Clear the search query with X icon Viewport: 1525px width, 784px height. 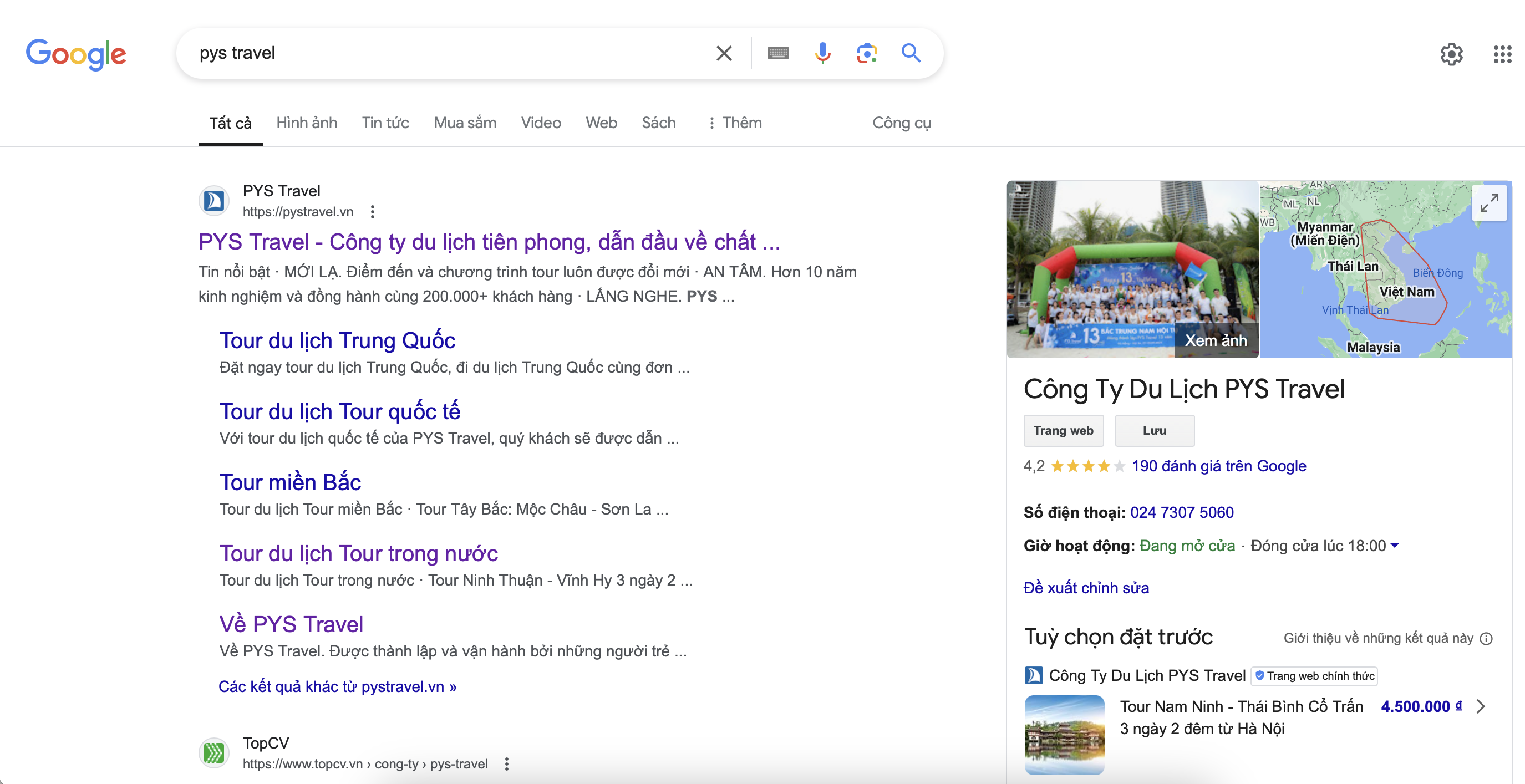[x=724, y=53]
